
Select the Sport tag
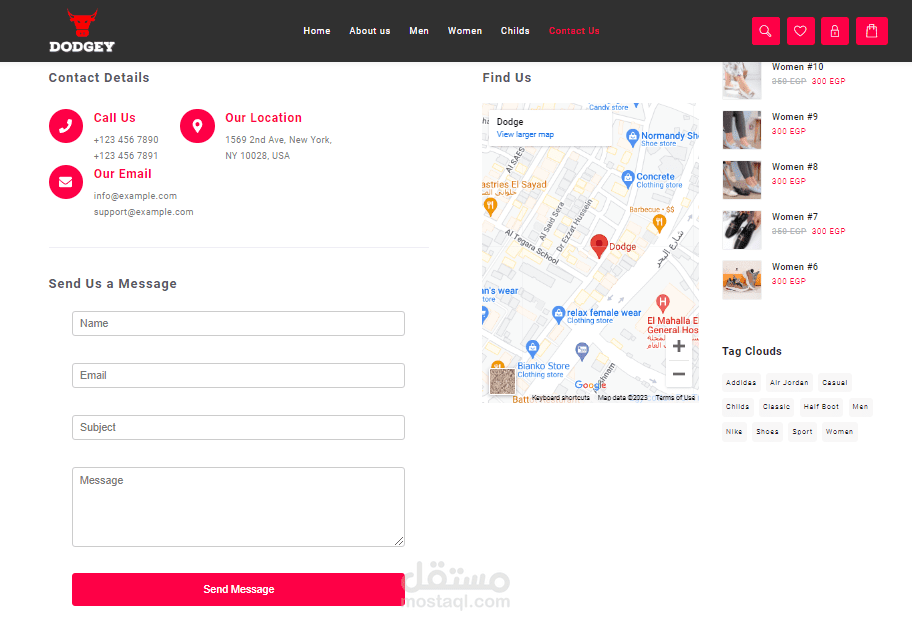(802, 432)
